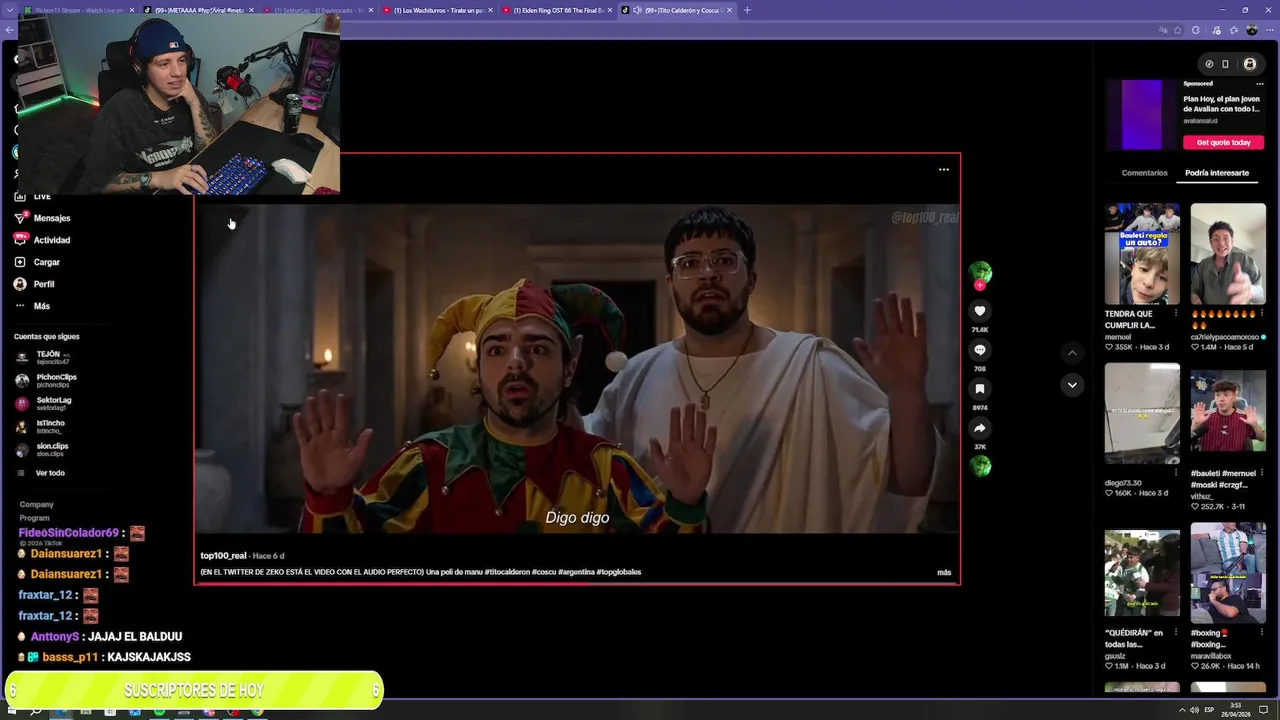Open Perfil in the sidebar
Screen dimensions: 1280x720
pyautogui.click(x=35, y=284)
